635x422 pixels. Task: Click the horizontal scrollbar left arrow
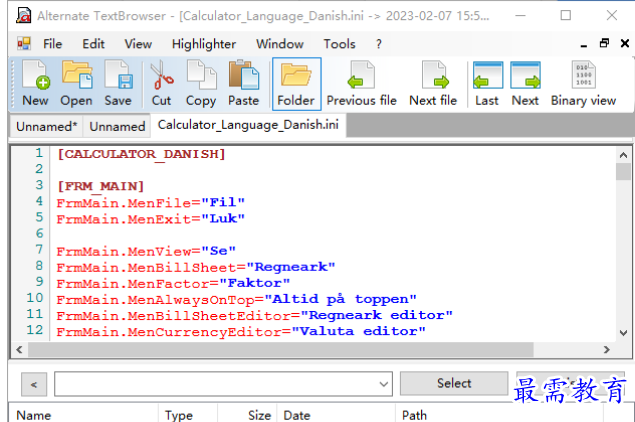click(x=19, y=350)
